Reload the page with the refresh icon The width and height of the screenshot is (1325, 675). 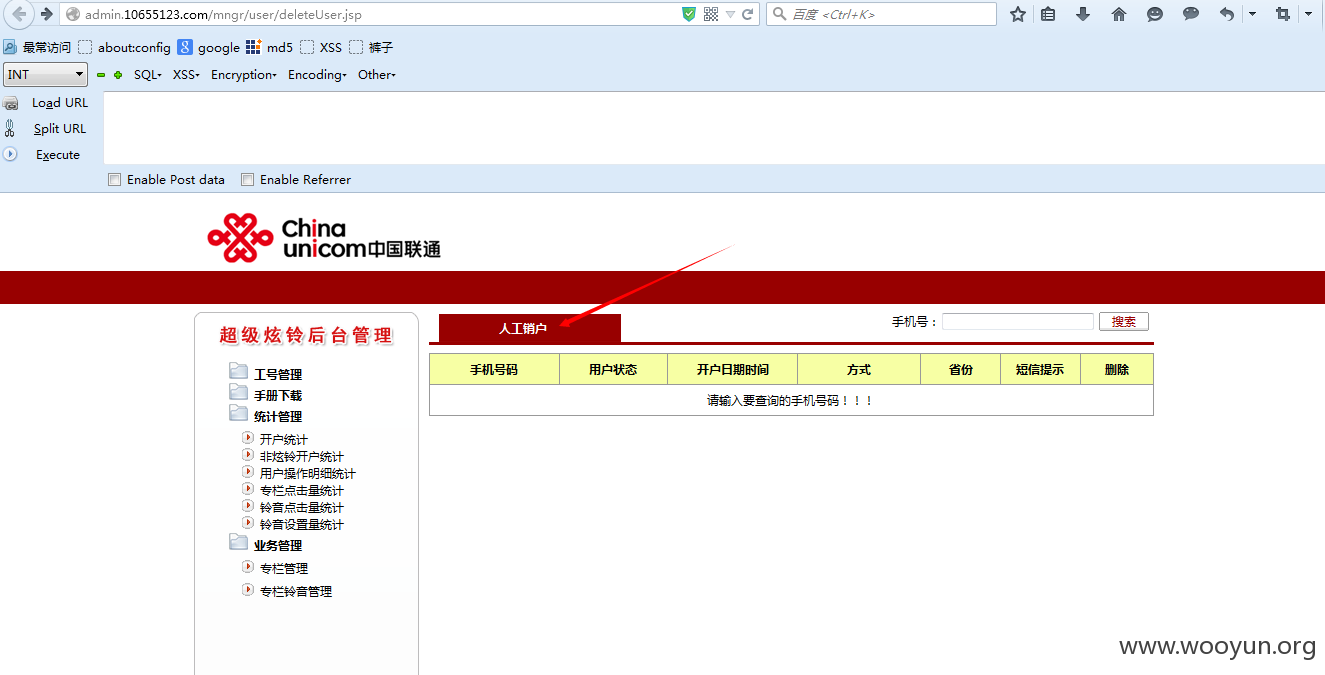[x=747, y=14]
